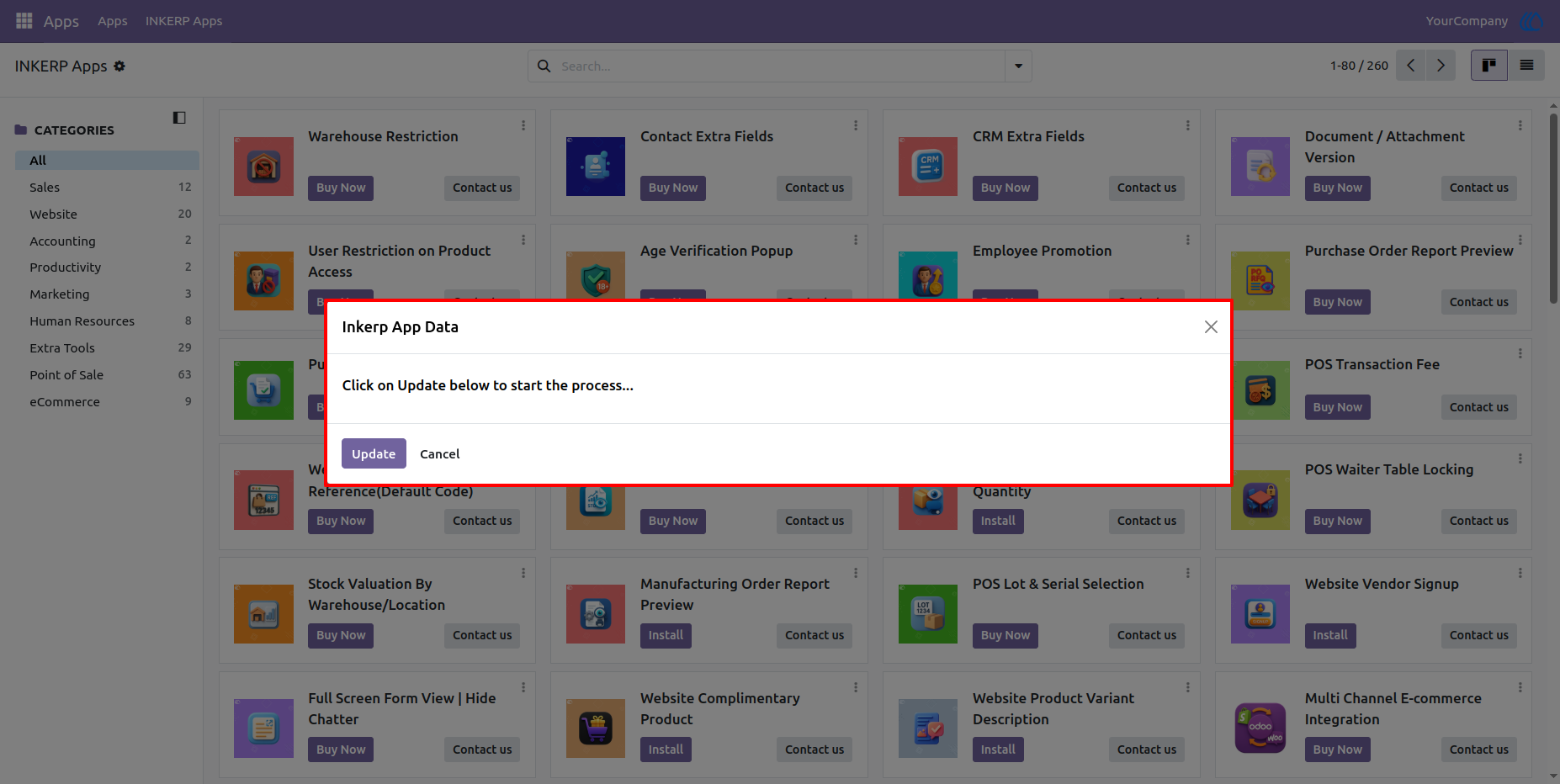Click Buy Now for Purchase Order Report Preview
Image resolution: width=1560 pixels, height=784 pixels.
tap(1338, 302)
